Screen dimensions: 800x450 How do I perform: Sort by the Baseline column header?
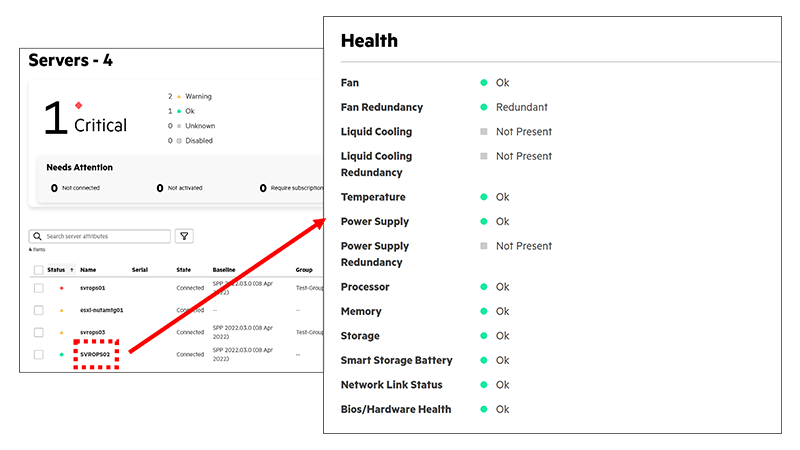coord(224,270)
